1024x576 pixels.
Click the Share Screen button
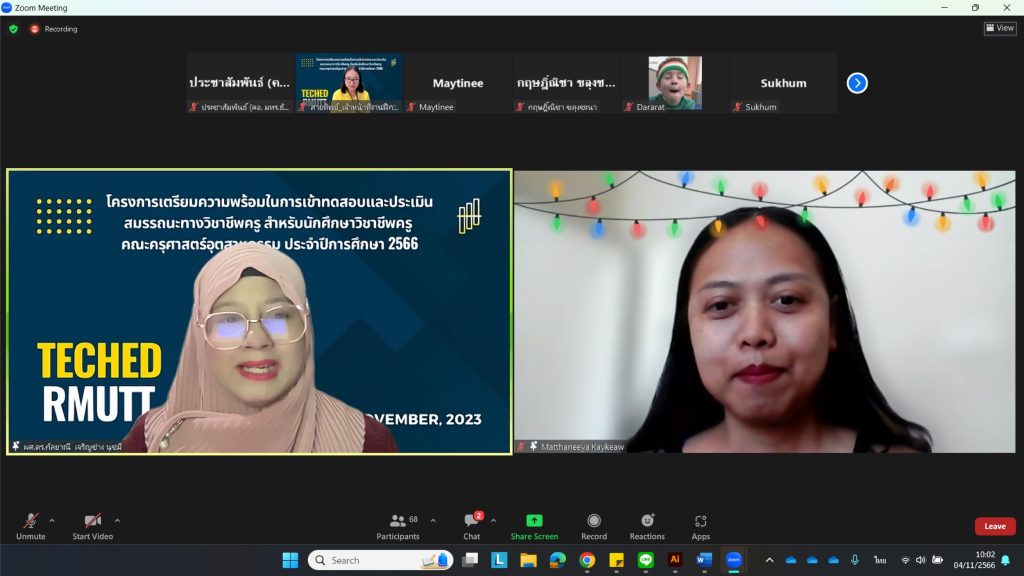tap(534, 526)
